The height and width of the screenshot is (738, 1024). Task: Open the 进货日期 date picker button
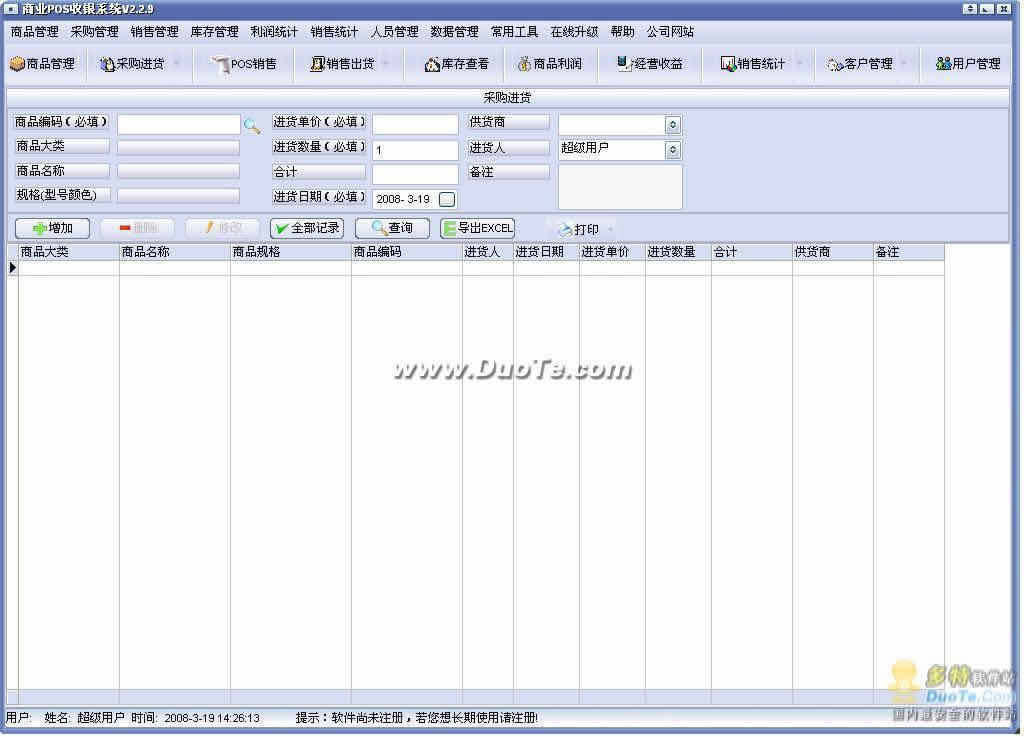[x=447, y=199]
